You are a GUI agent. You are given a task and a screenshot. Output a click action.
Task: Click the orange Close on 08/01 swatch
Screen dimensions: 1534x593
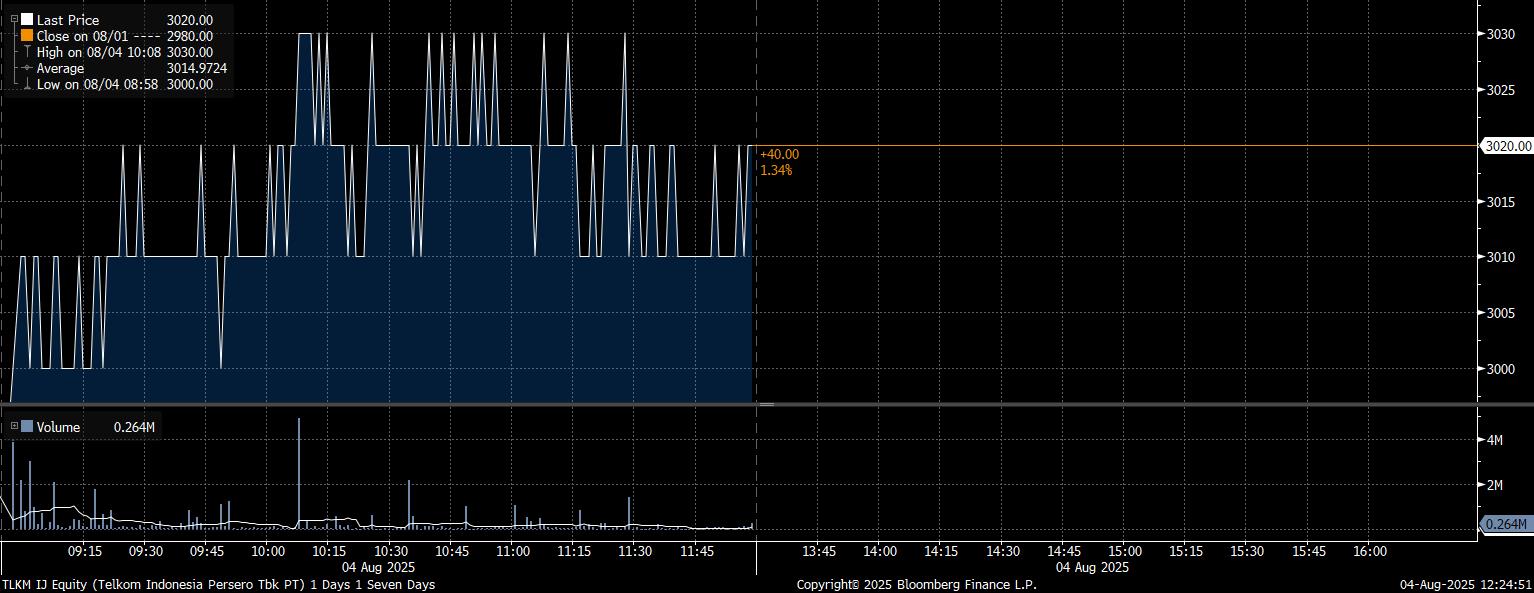tap(27, 36)
